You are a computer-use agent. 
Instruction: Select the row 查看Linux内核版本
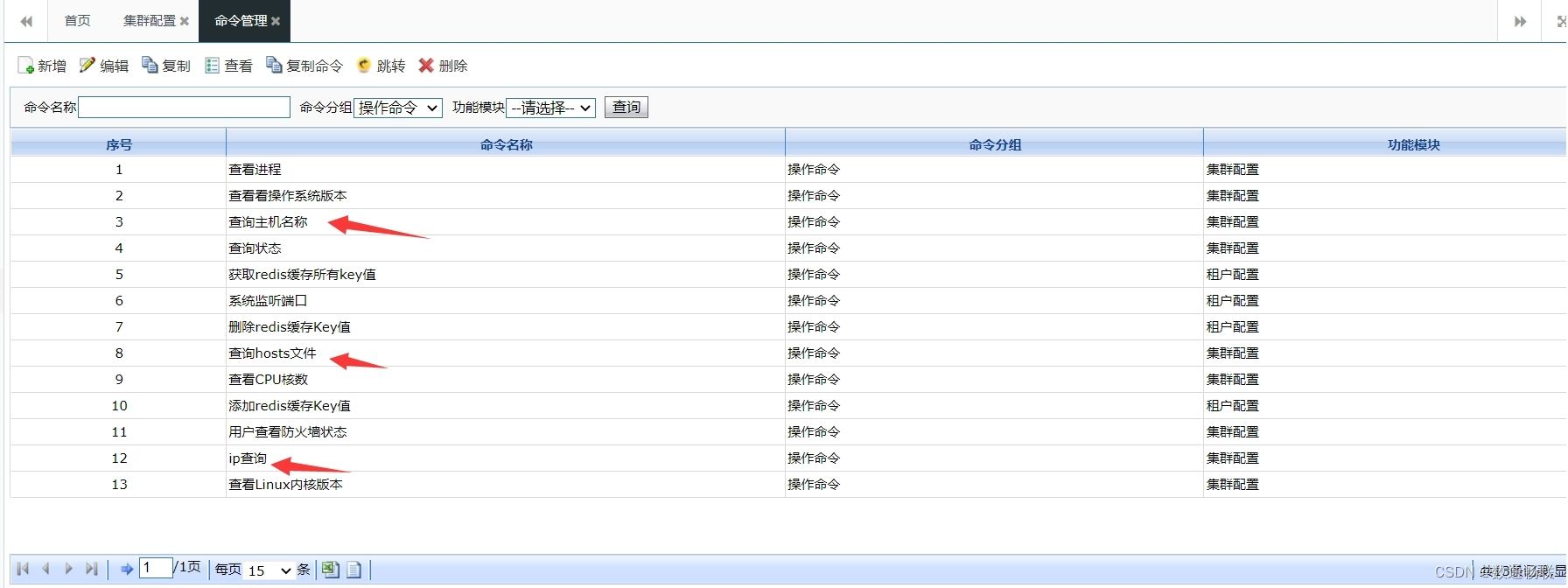click(787, 485)
